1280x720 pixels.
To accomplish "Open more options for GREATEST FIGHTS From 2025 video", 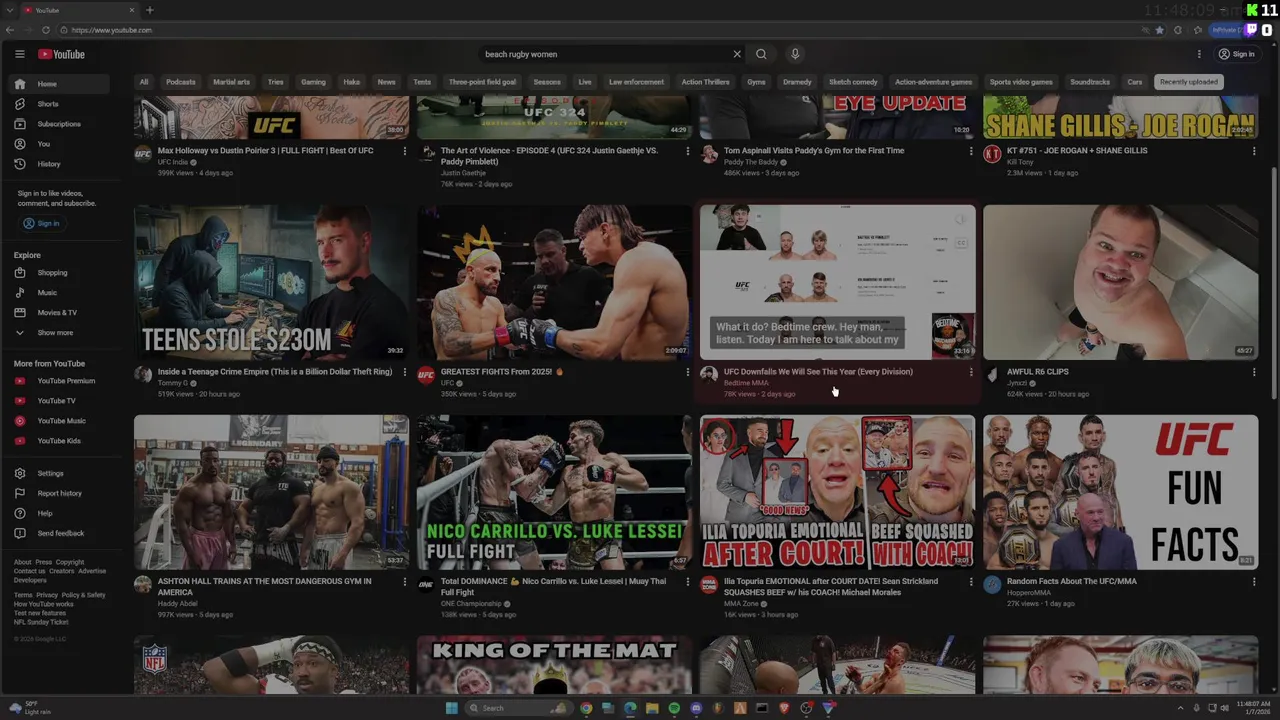I will coord(687,372).
